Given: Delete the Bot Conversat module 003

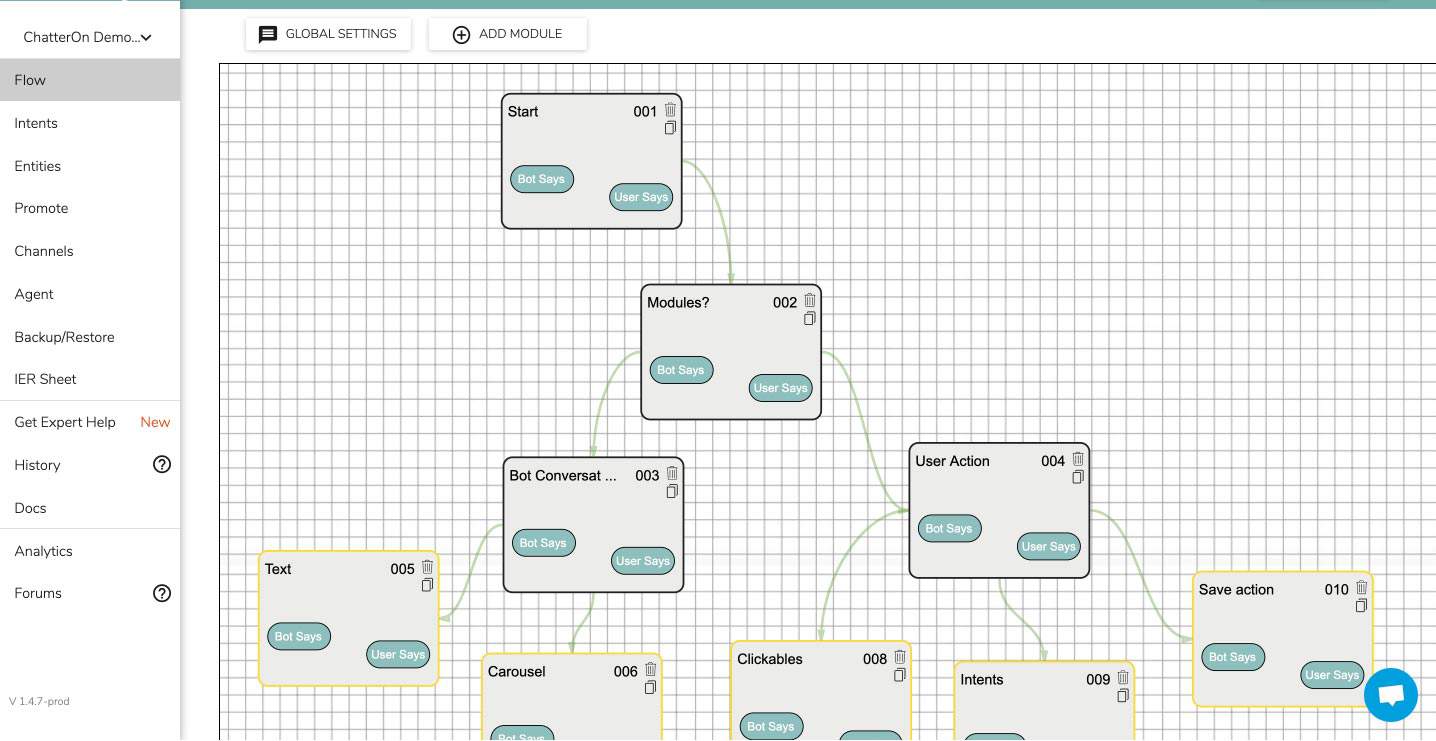Looking at the screenshot, I should pyautogui.click(x=672, y=473).
